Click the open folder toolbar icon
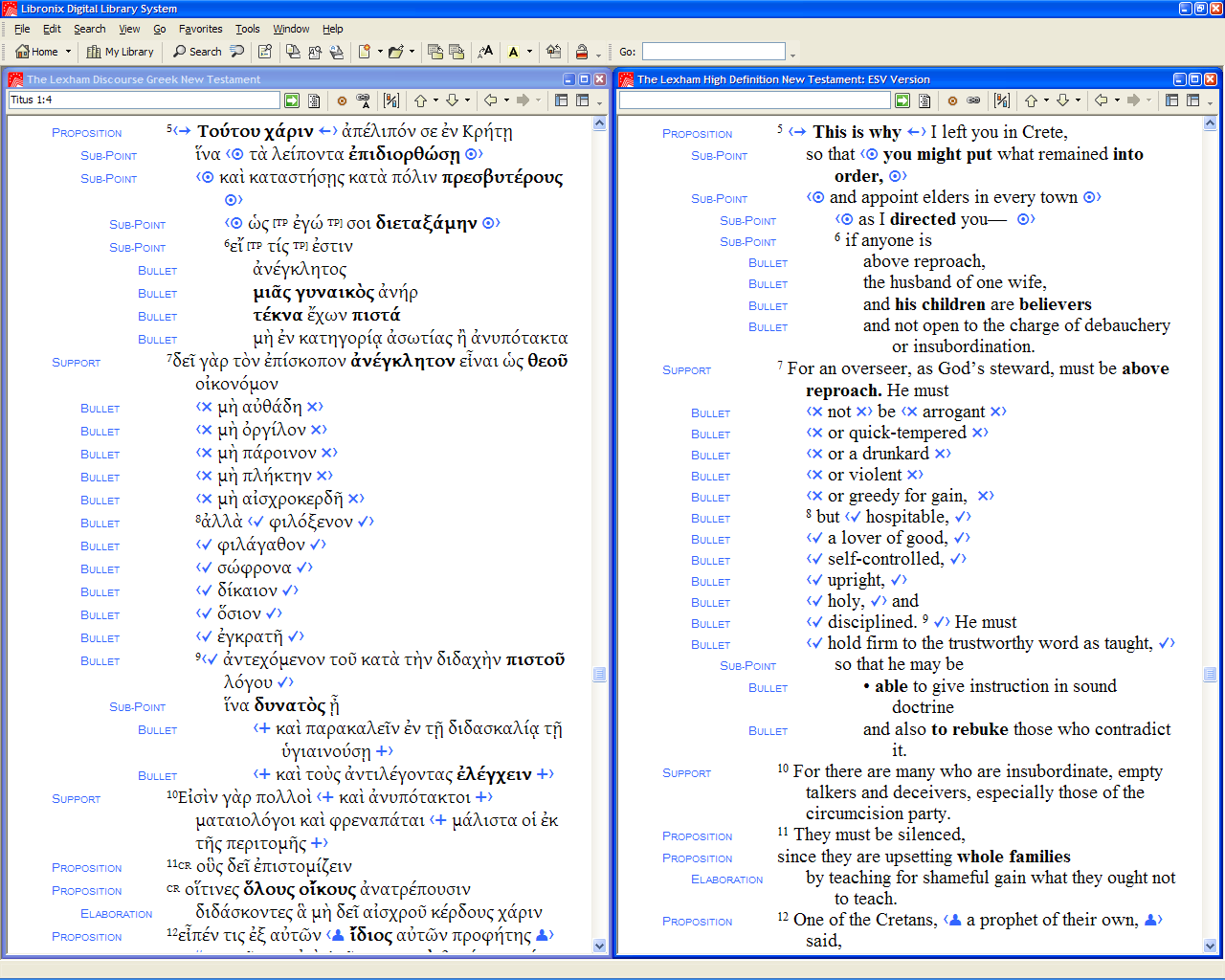The height and width of the screenshot is (980, 1225). point(396,52)
